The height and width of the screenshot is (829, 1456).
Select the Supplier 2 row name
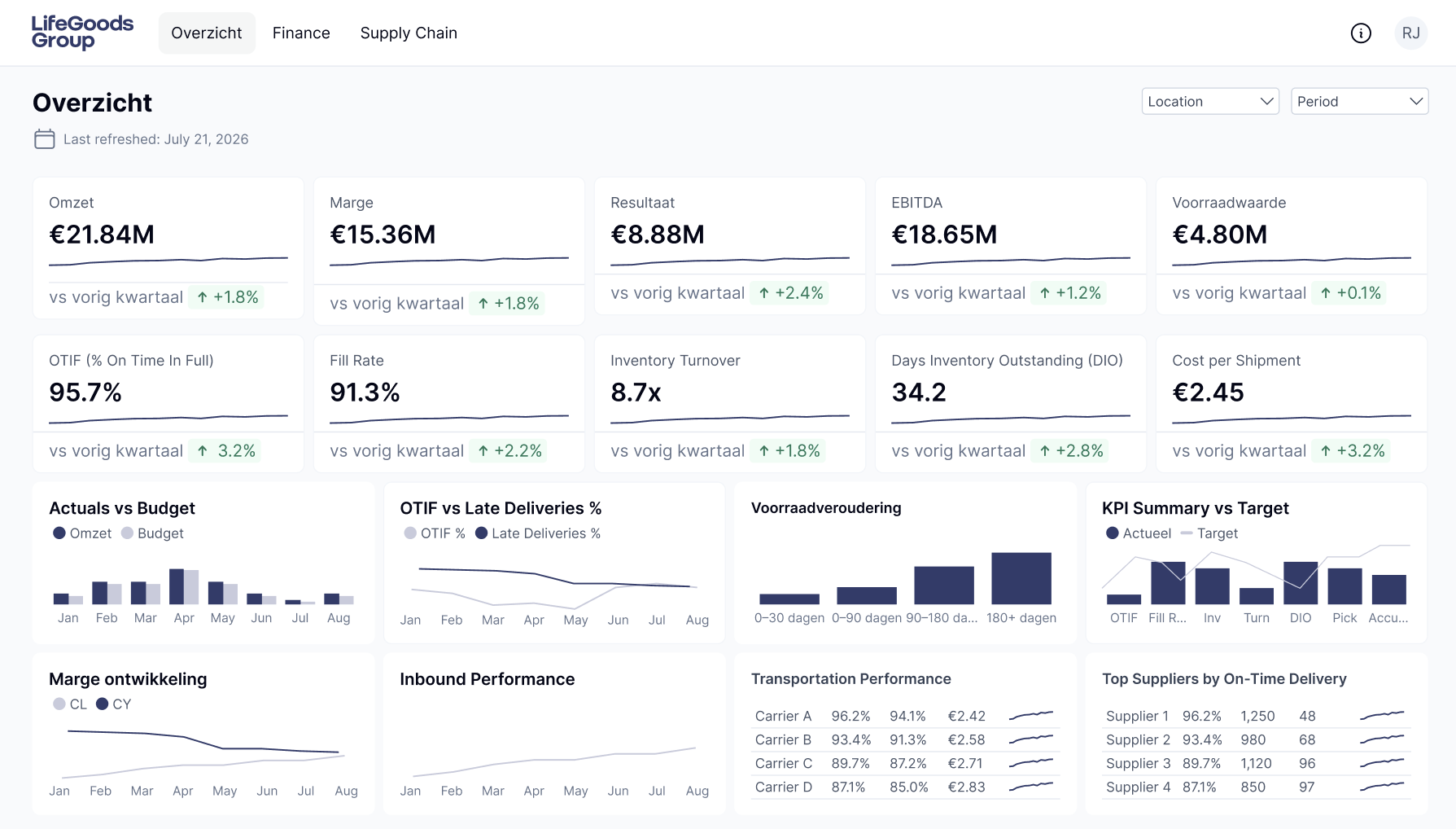1138,740
